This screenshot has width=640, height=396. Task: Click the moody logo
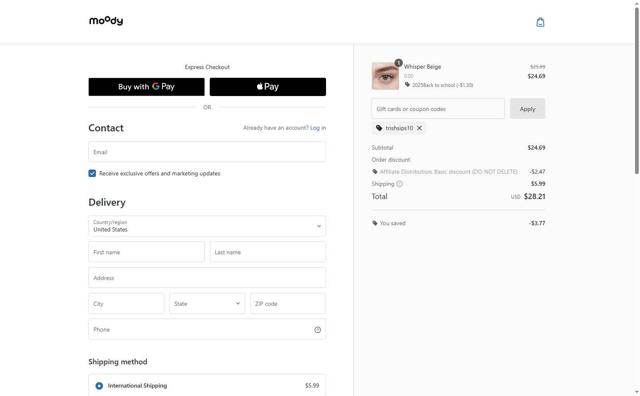tap(106, 20)
